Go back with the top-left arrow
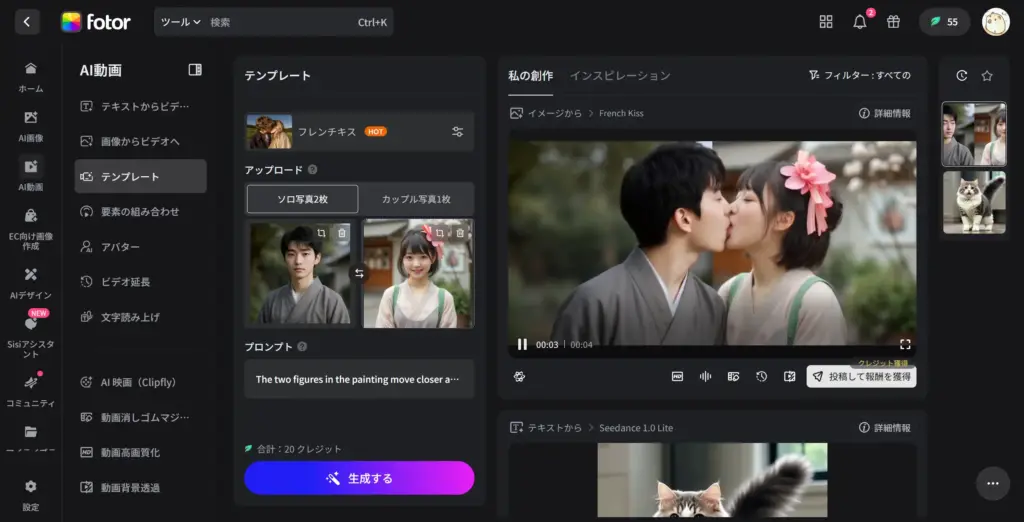 pos(27,22)
